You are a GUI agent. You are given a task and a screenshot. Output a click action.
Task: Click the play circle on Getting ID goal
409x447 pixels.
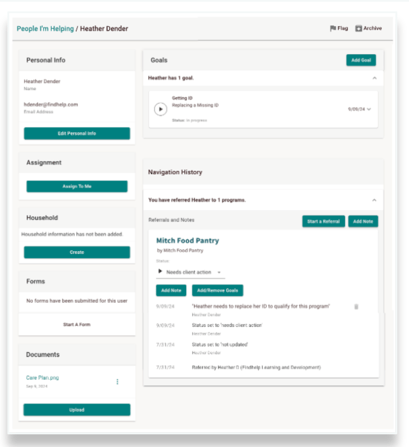click(160, 109)
